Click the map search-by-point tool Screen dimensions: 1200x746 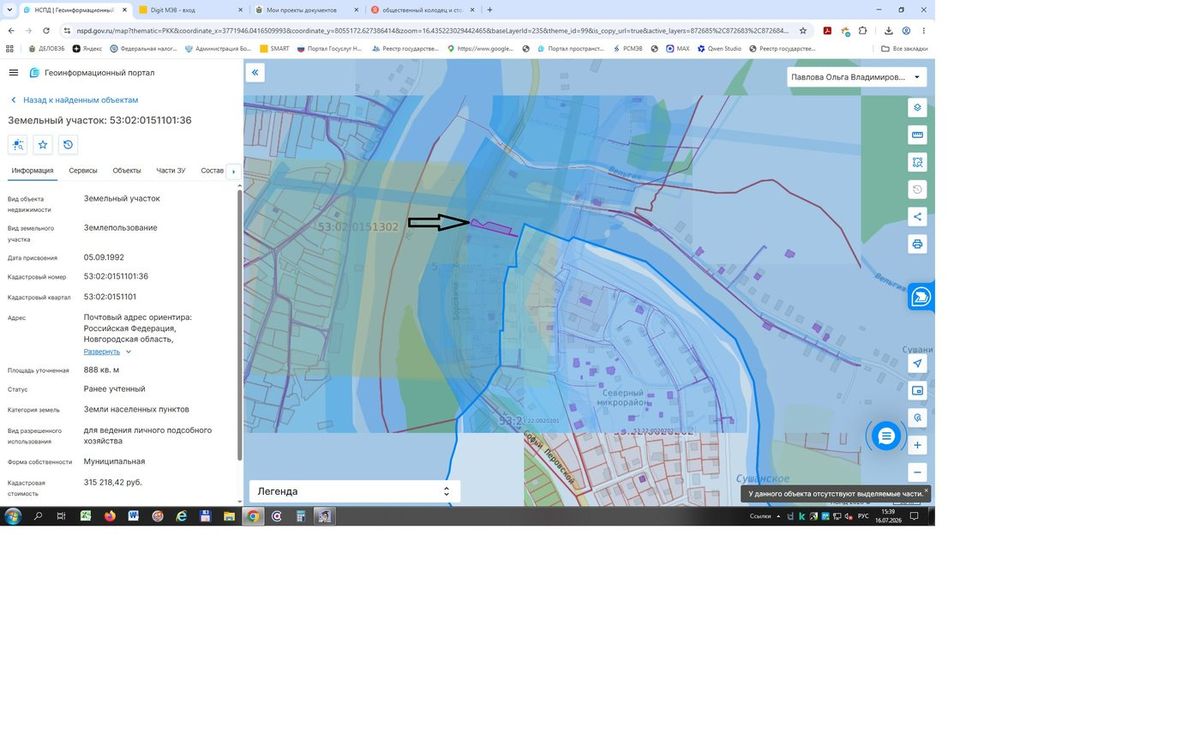[x=917, y=417]
